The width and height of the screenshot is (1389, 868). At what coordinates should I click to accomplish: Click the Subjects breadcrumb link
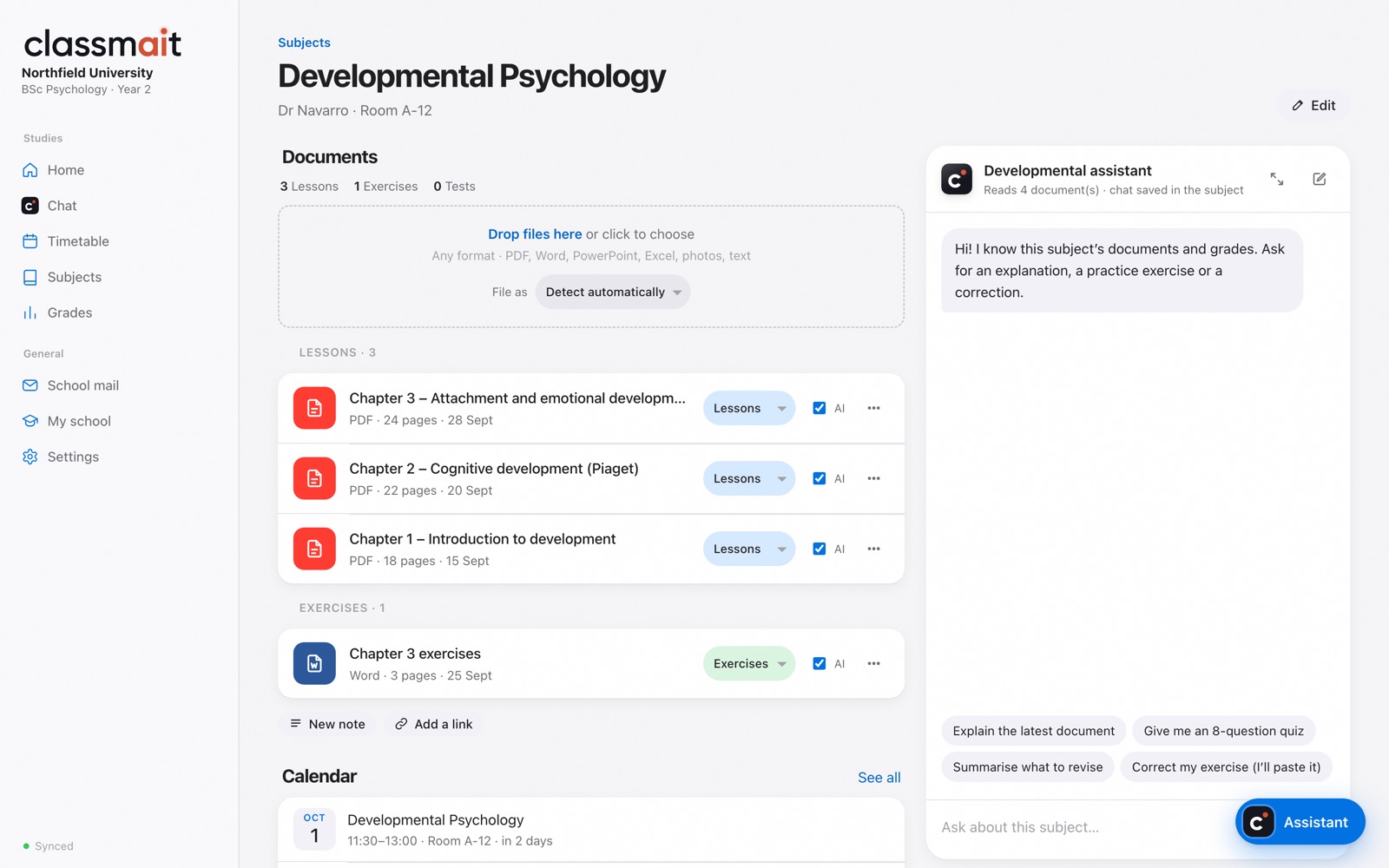pyautogui.click(x=304, y=43)
